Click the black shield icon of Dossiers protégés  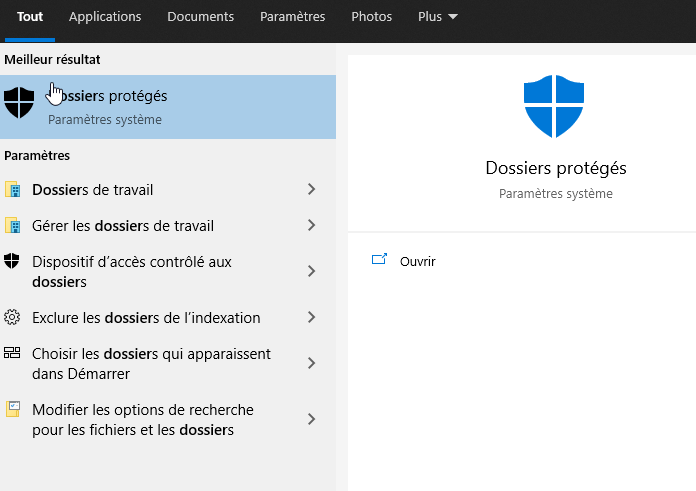[19, 102]
